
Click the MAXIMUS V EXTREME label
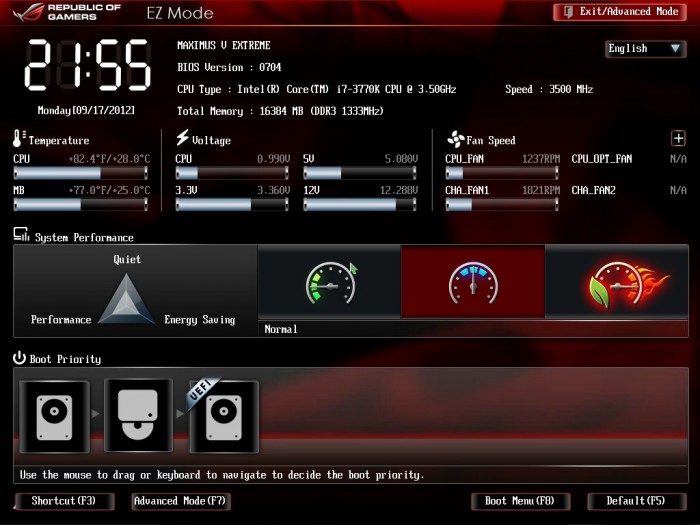pyautogui.click(x=224, y=46)
